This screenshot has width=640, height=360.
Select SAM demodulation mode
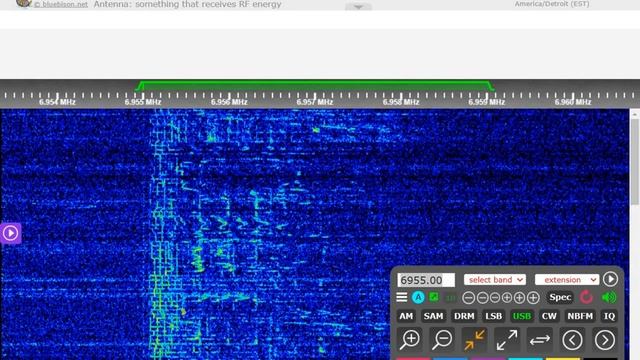433,316
